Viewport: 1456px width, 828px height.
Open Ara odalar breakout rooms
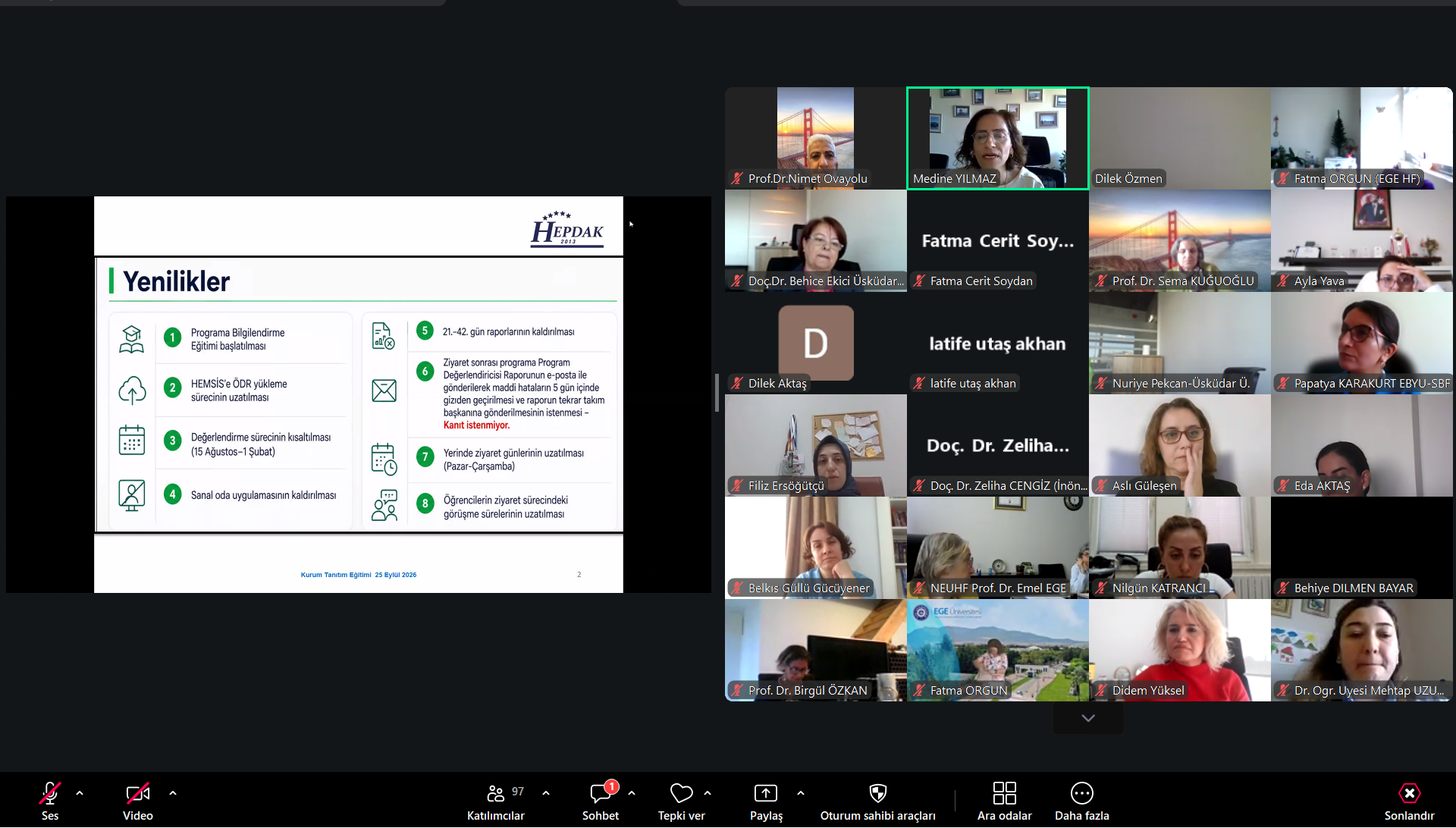[1005, 801]
